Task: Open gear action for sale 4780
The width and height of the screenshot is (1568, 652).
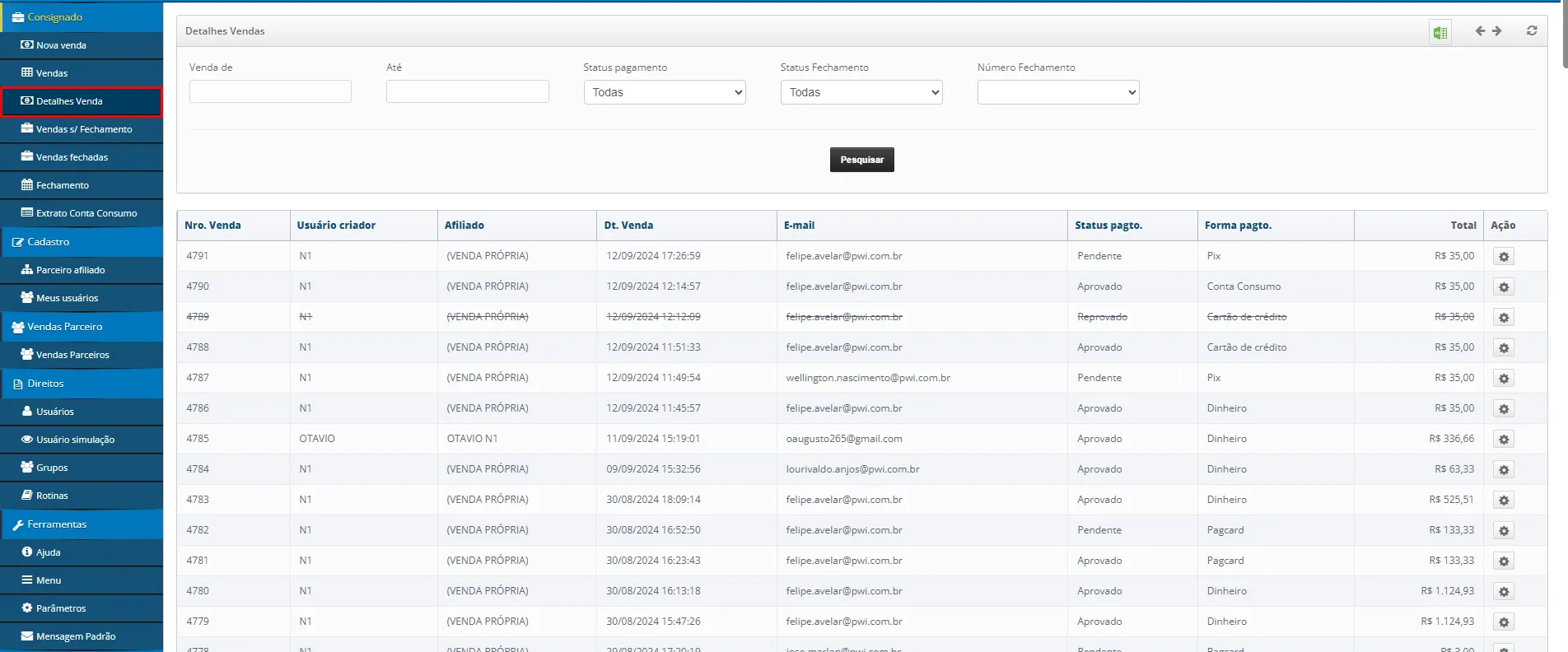Action: tap(1504, 592)
